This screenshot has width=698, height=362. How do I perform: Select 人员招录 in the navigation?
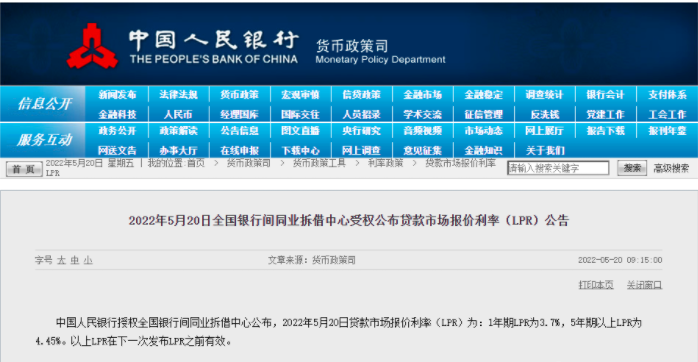pos(361,114)
